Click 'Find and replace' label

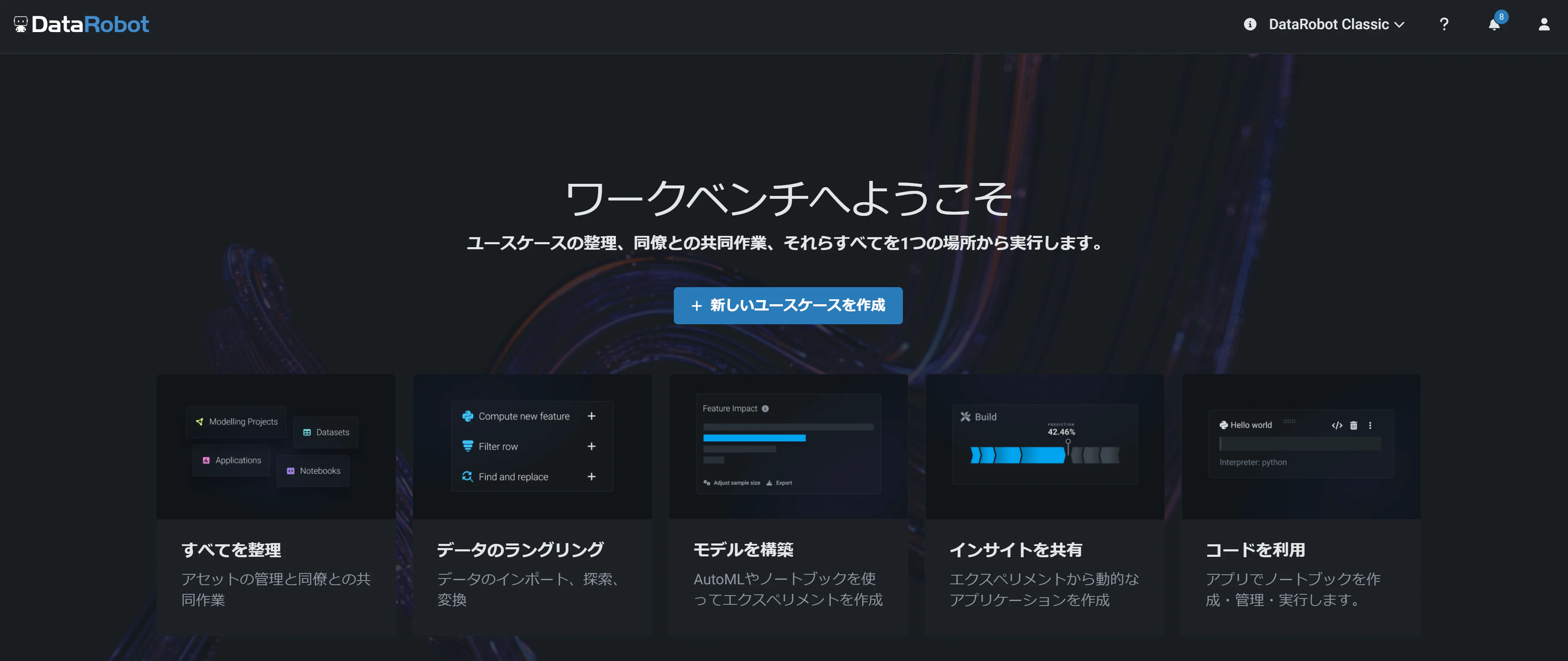(x=513, y=476)
